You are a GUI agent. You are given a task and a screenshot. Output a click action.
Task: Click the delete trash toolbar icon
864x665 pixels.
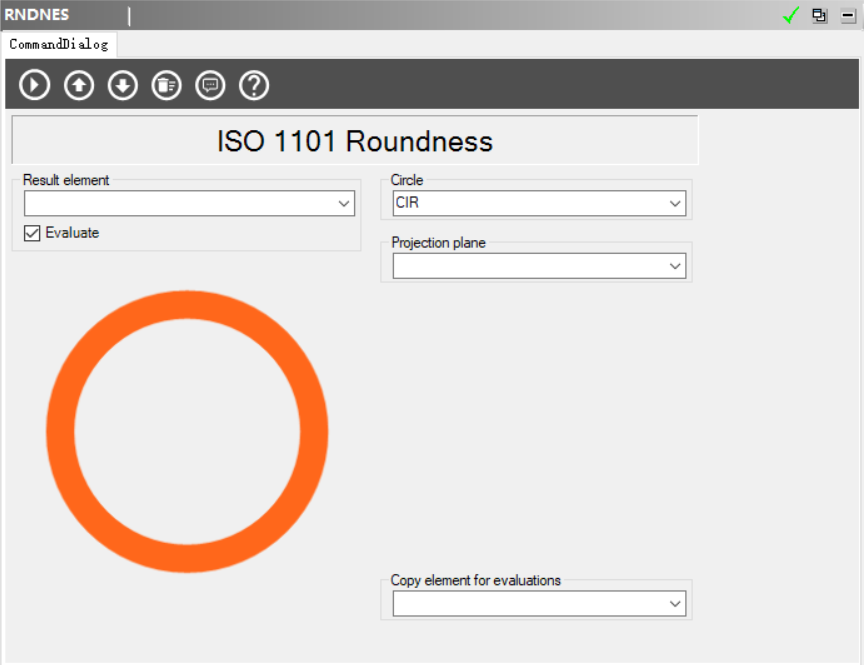pyautogui.click(x=166, y=86)
